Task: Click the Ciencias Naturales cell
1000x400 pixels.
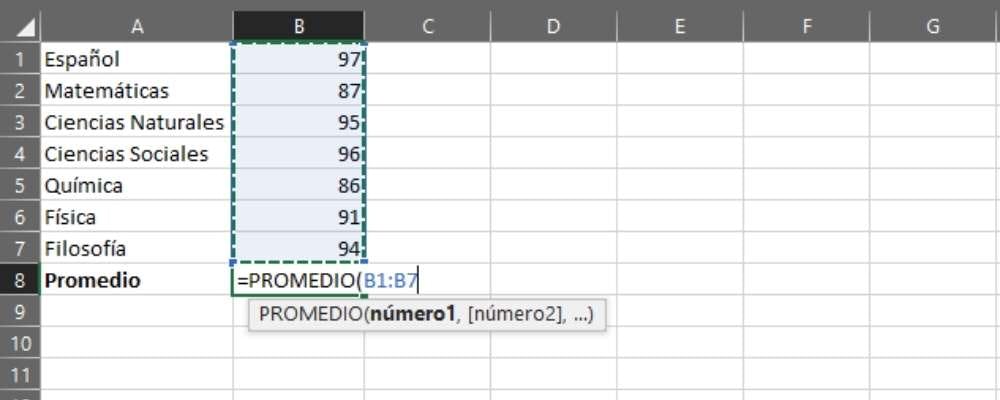Action: point(134,122)
